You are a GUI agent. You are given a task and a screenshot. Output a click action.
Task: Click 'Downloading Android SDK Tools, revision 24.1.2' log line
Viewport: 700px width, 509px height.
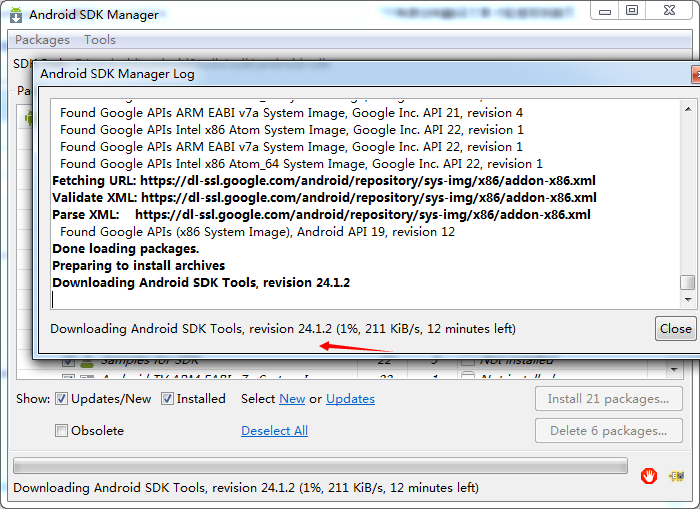pyautogui.click(x=201, y=283)
